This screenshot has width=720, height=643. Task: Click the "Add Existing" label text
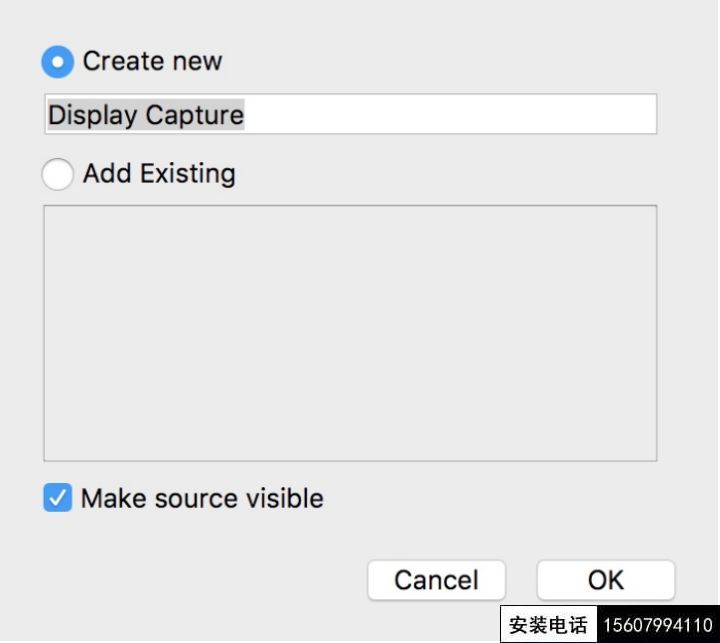pos(159,174)
